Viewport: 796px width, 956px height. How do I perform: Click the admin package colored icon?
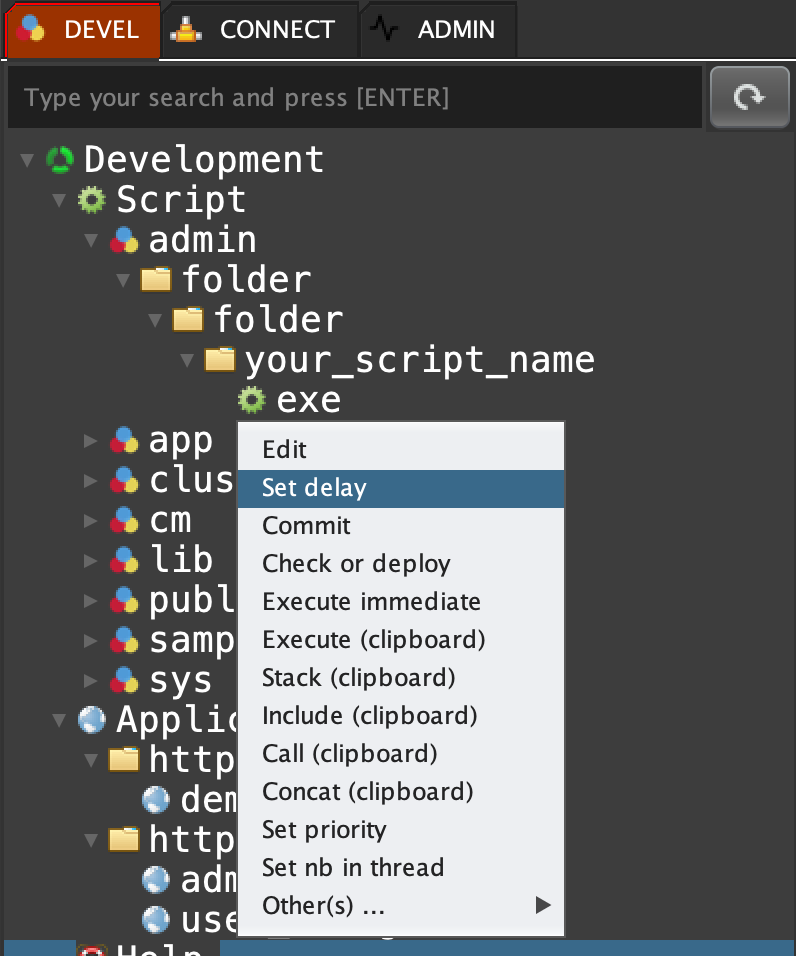(x=124, y=240)
